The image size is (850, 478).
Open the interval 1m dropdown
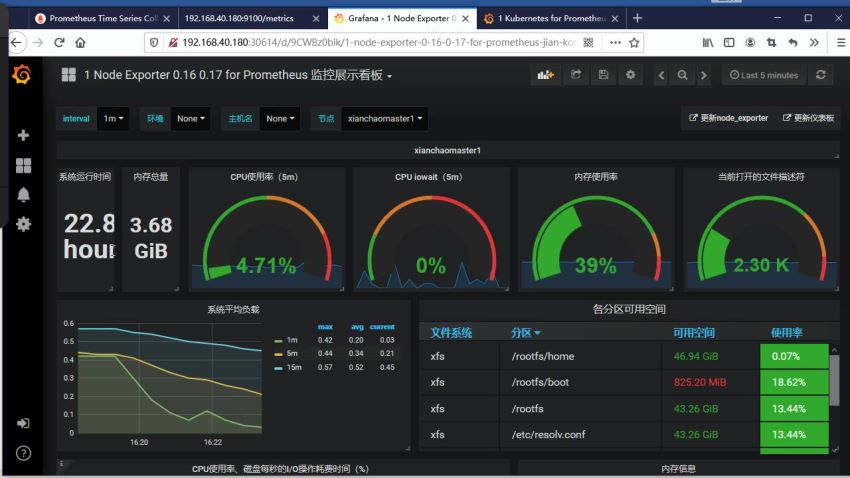pyautogui.click(x=113, y=118)
